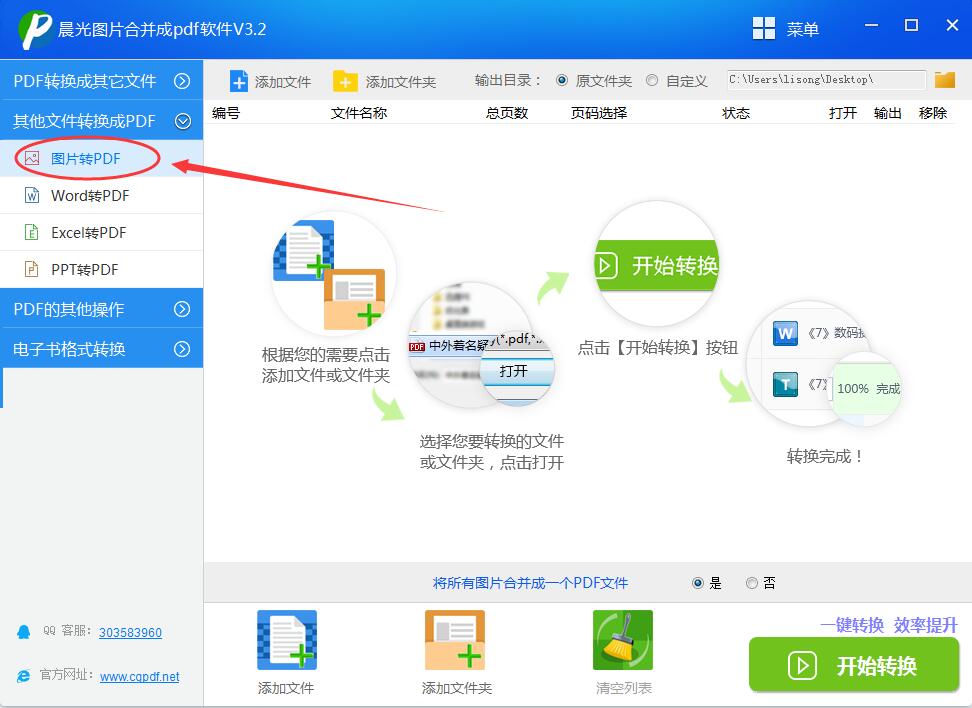Select 图片转PDF menu item

point(102,159)
